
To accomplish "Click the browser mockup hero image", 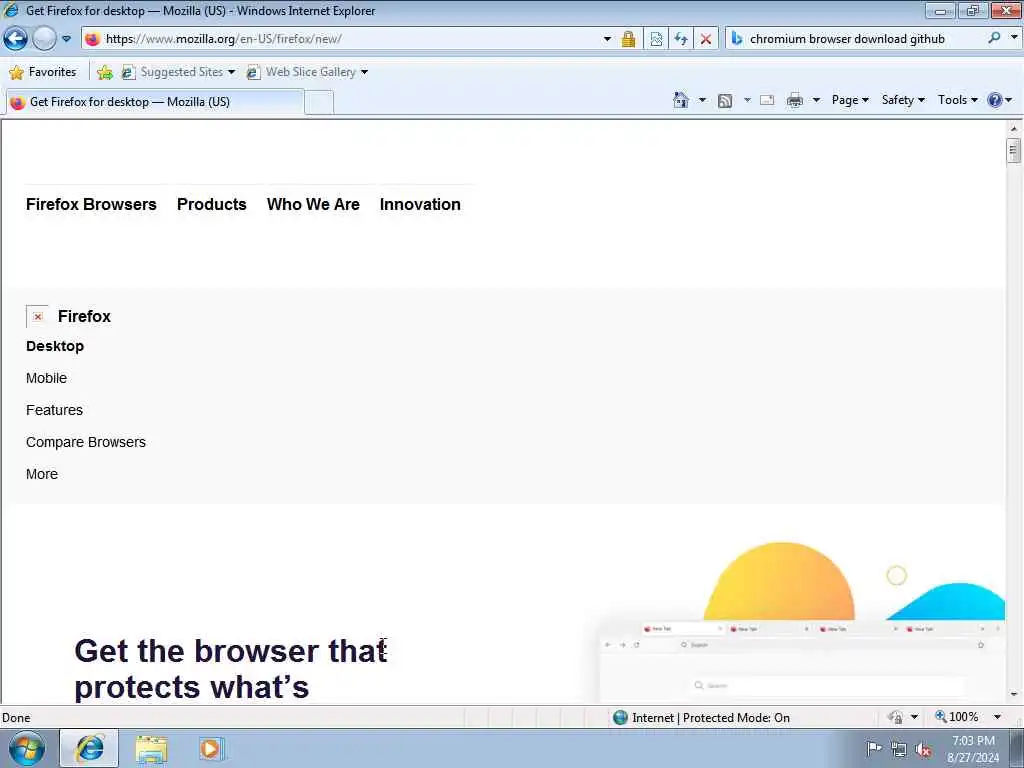I will (x=801, y=622).
